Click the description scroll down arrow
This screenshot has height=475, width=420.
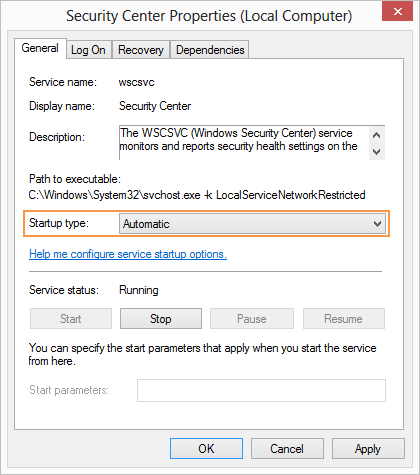coord(377,152)
